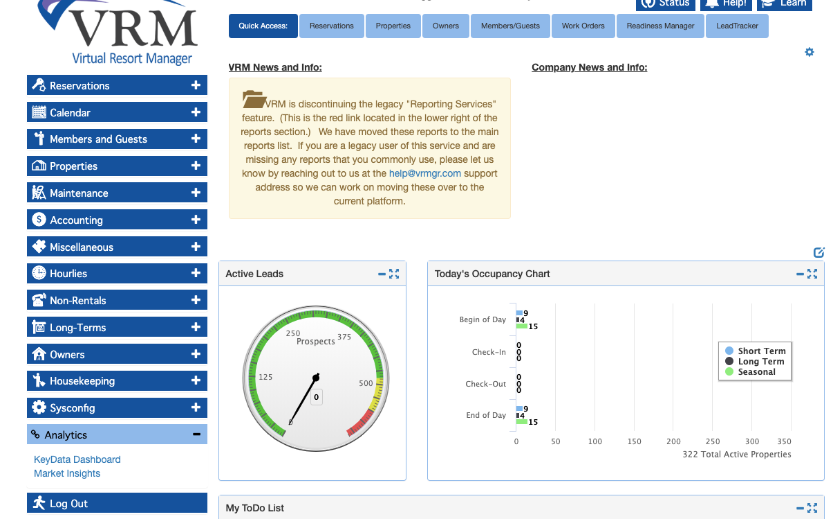
Task: Click the Hourlies clock icon in sidebar
Action: point(38,273)
